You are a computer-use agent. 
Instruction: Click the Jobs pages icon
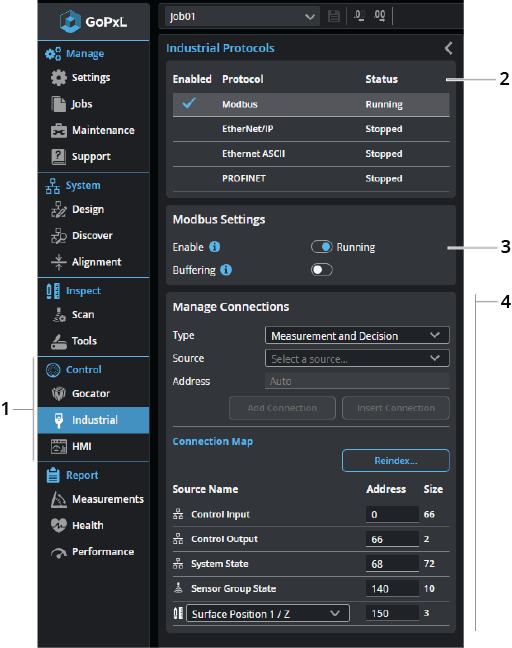pos(58,104)
